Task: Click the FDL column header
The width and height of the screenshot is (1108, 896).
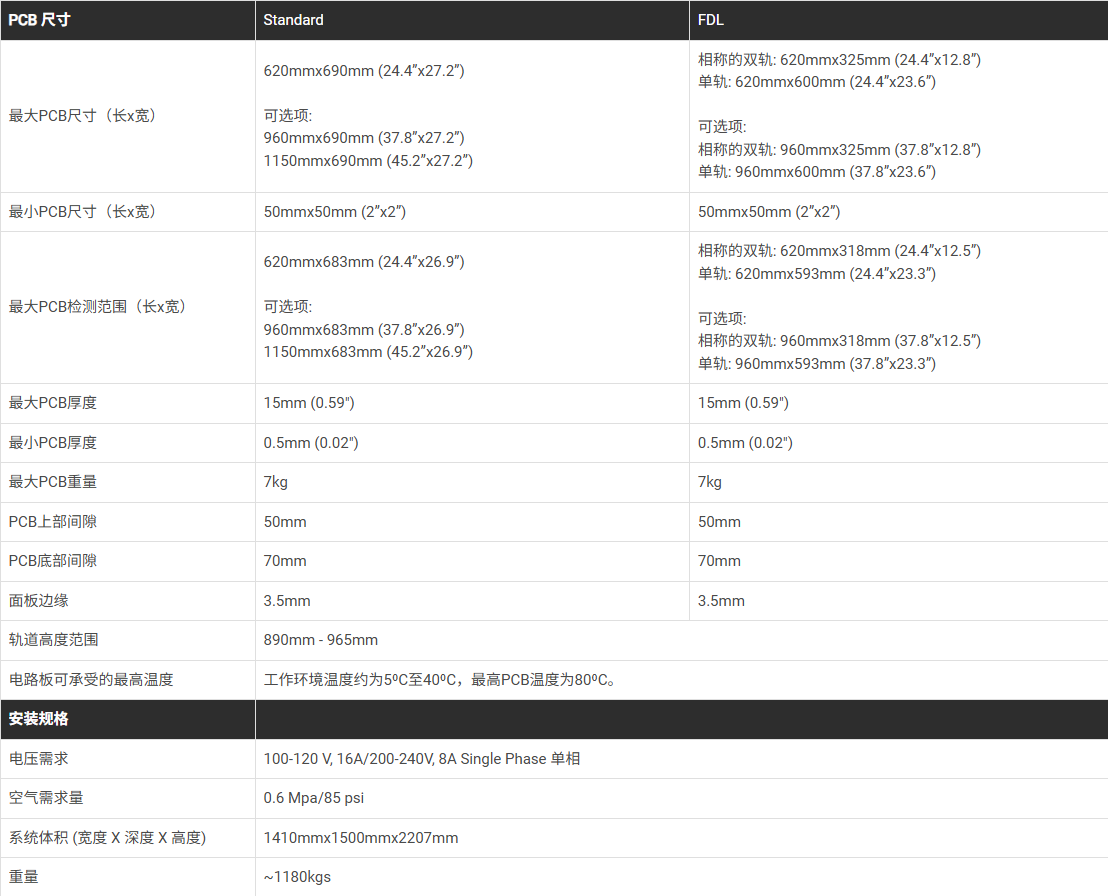Action: pyautogui.click(x=711, y=20)
